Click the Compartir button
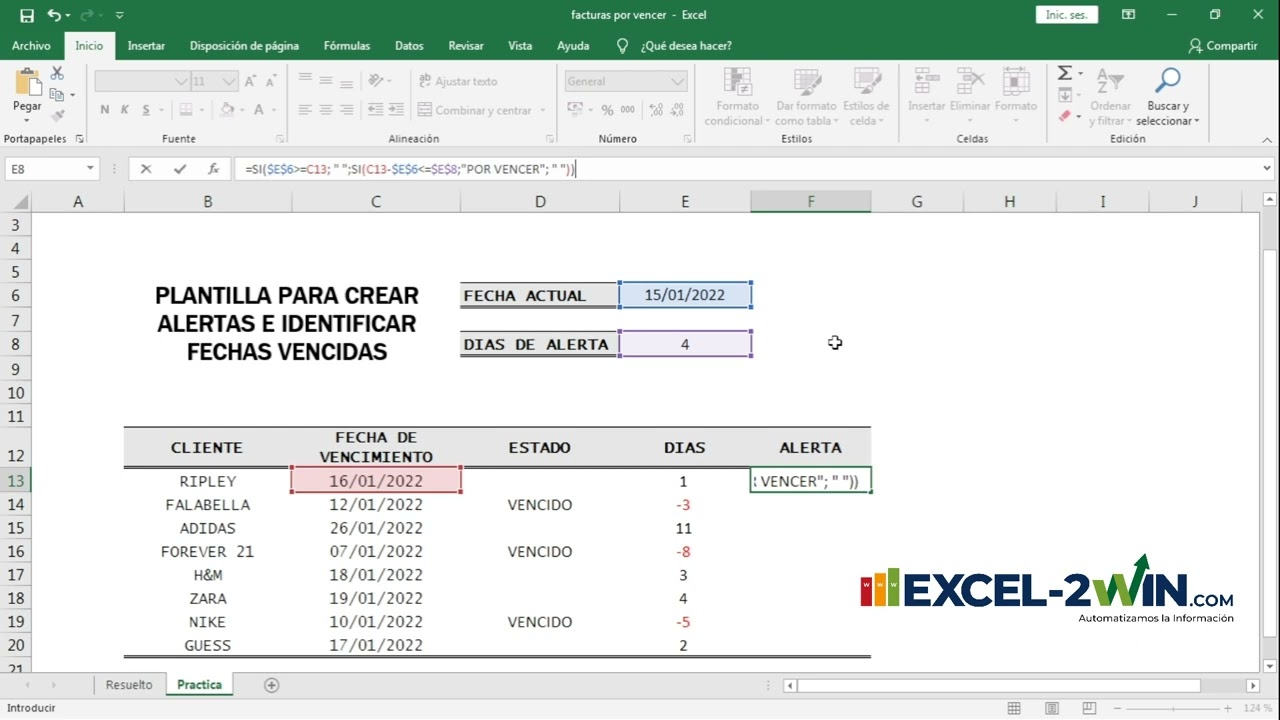The height and width of the screenshot is (720, 1280). (x=1223, y=46)
